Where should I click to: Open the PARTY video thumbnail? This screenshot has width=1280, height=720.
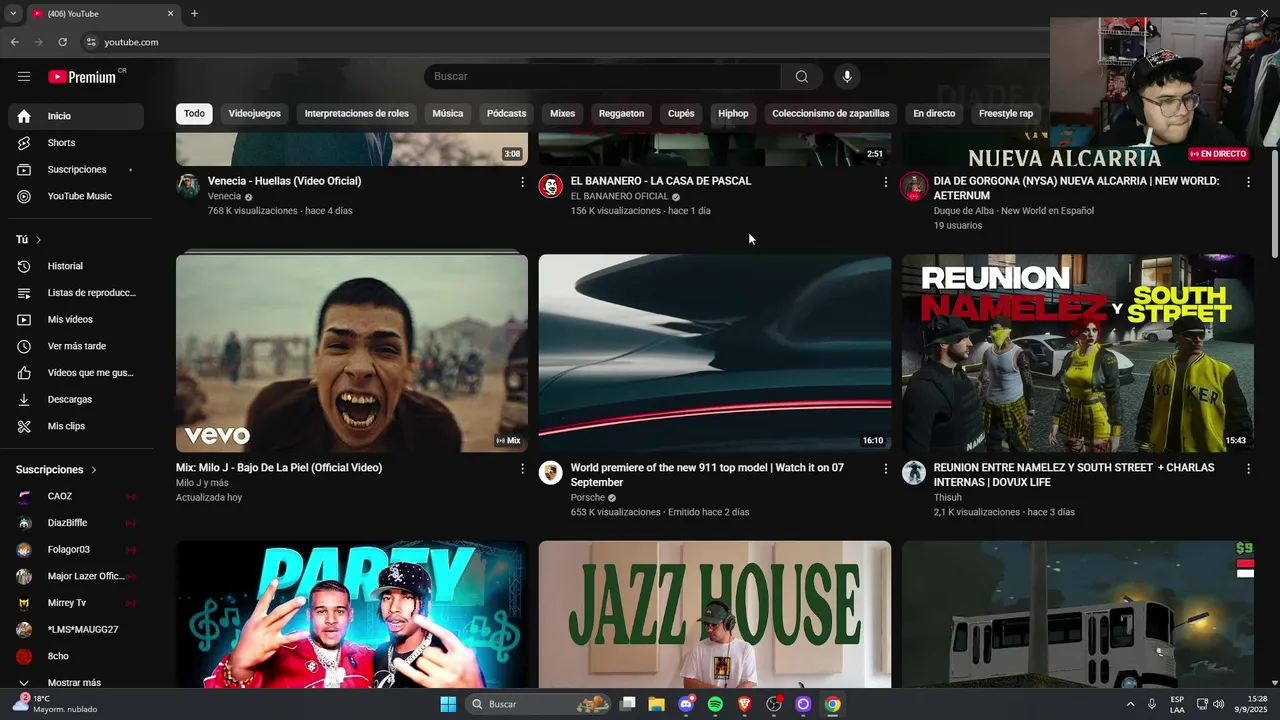[352, 615]
